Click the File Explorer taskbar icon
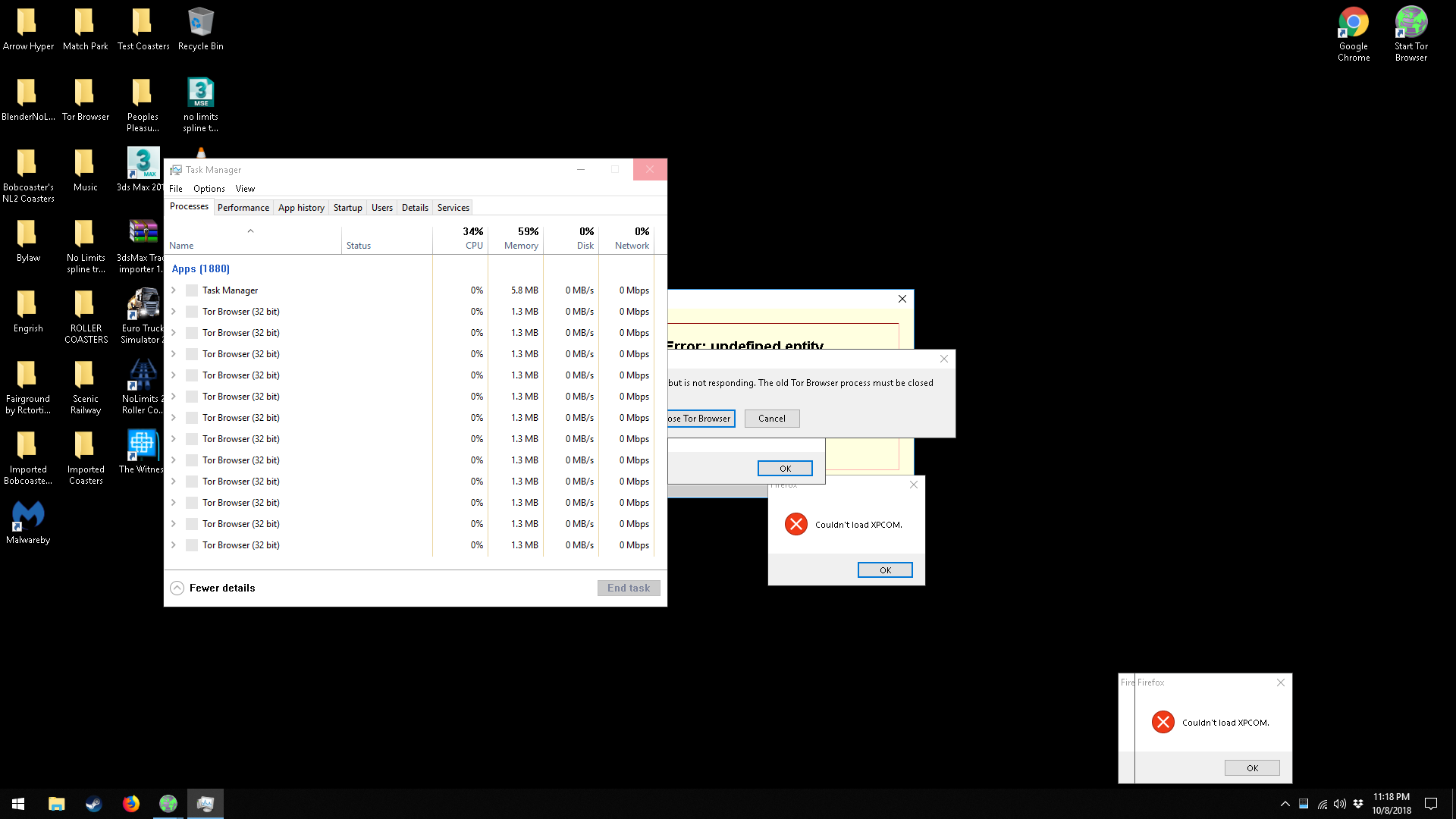This screenshot has width=1456, height=819. pyautogui.click(x=56, y=804)
